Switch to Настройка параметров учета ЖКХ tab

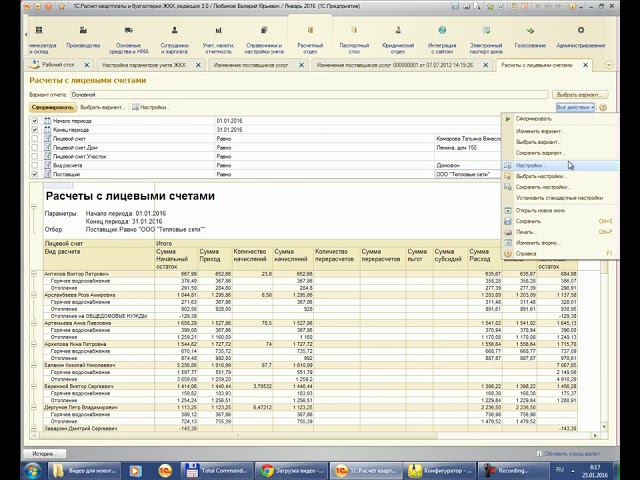click(144, 65)
